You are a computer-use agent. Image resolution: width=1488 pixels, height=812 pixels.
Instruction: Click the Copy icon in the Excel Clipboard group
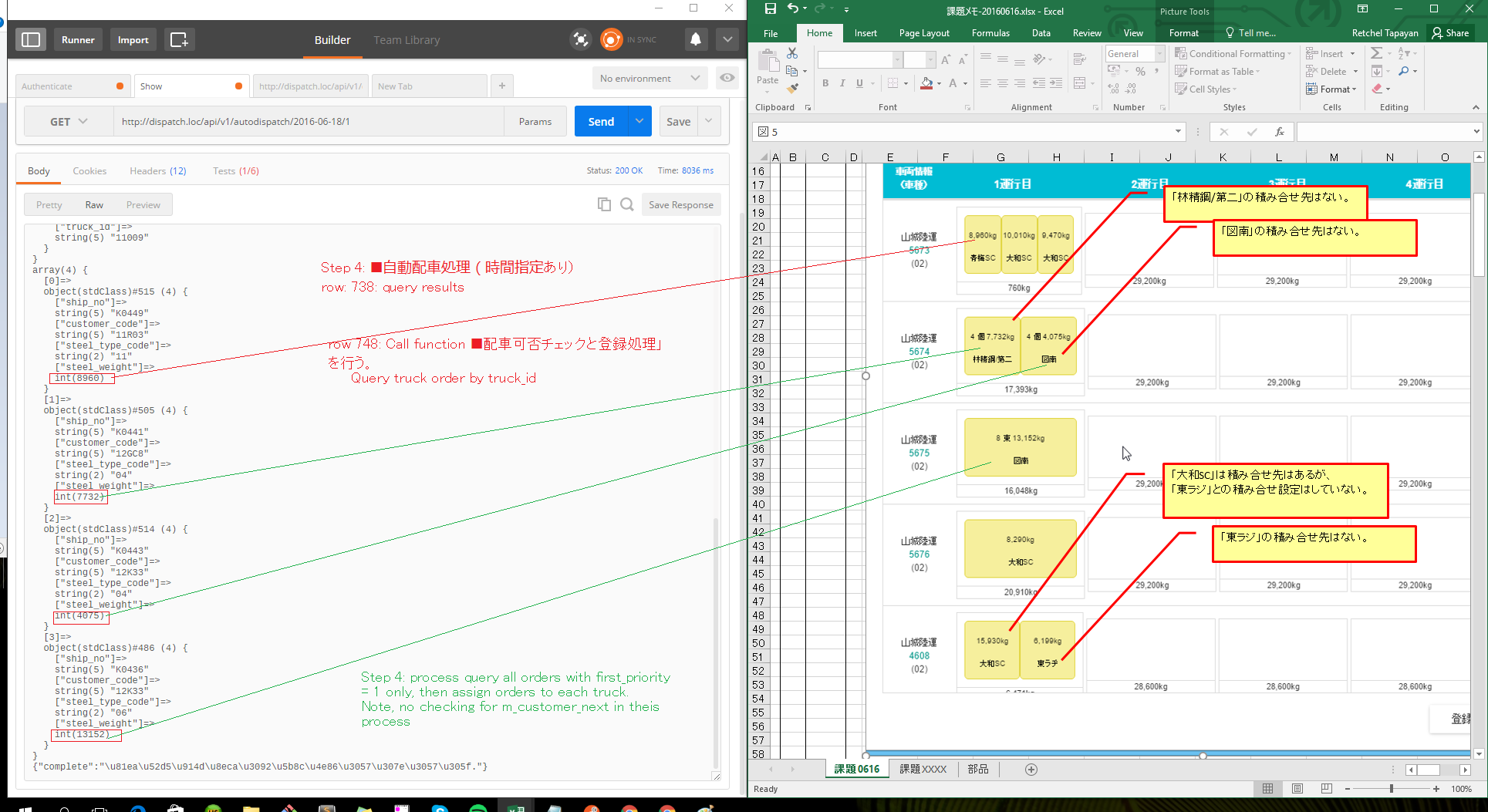point(791,71)
